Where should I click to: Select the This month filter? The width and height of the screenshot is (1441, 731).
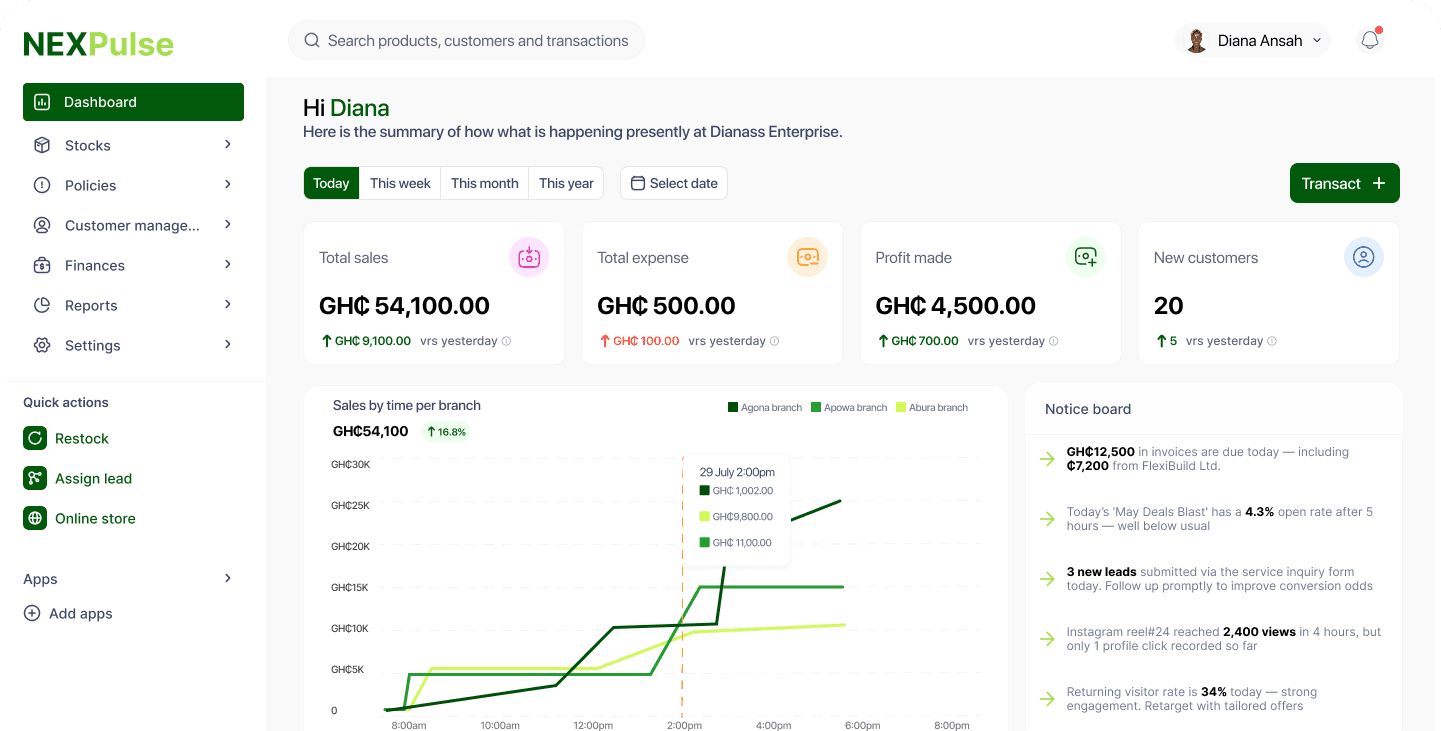point(484,183)
